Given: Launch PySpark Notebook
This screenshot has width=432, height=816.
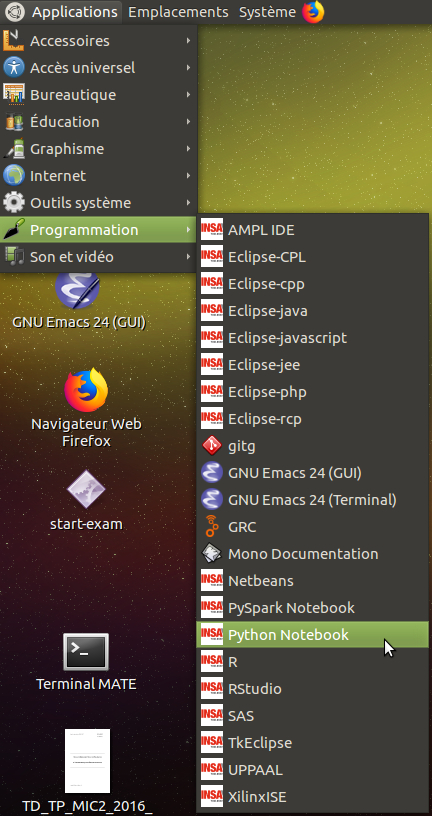Looking at the screenshot, I should click(312, 608).
